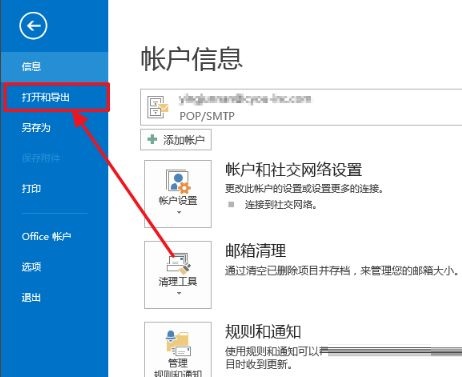Click the 帐户和社交网络设置 heading
Screen dimensions: 462x377
(x=293, y=170)
